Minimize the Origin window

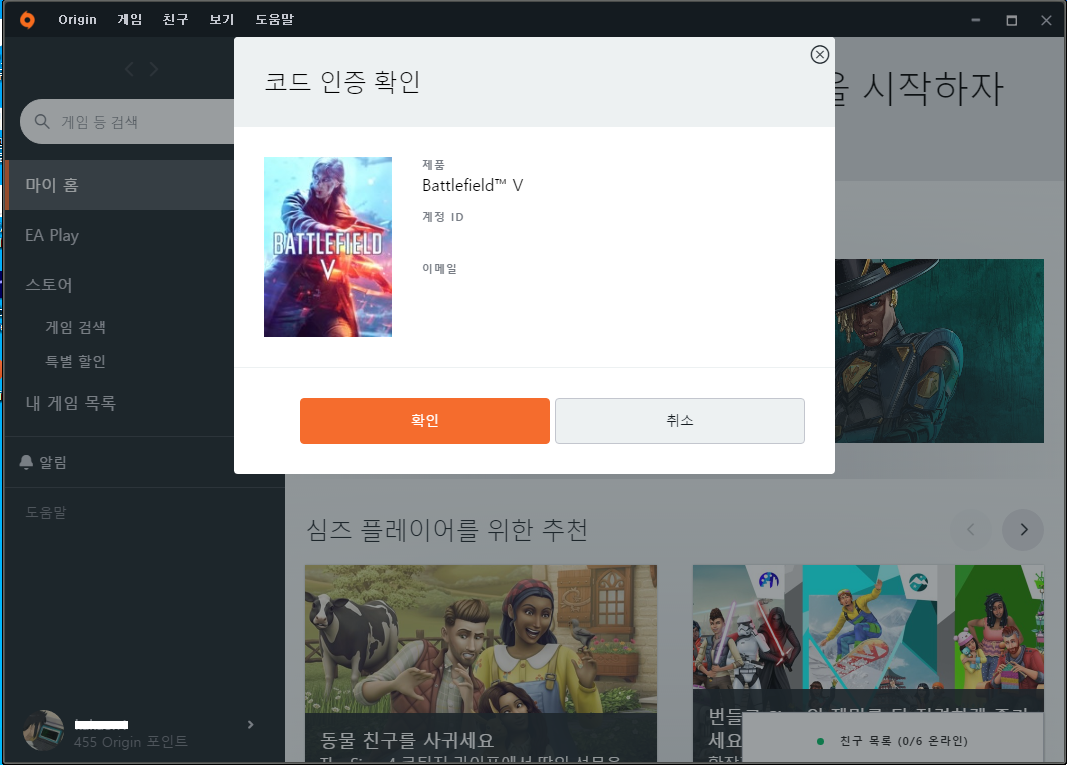coord(976,20)
